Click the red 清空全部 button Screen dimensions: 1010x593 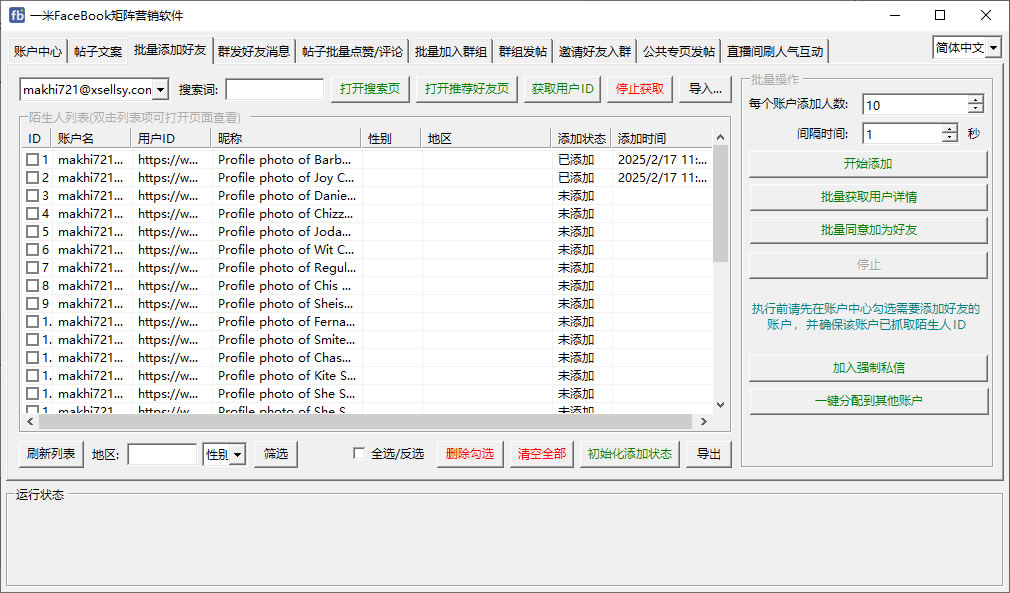pyautogui.click(x=542, y=454)
